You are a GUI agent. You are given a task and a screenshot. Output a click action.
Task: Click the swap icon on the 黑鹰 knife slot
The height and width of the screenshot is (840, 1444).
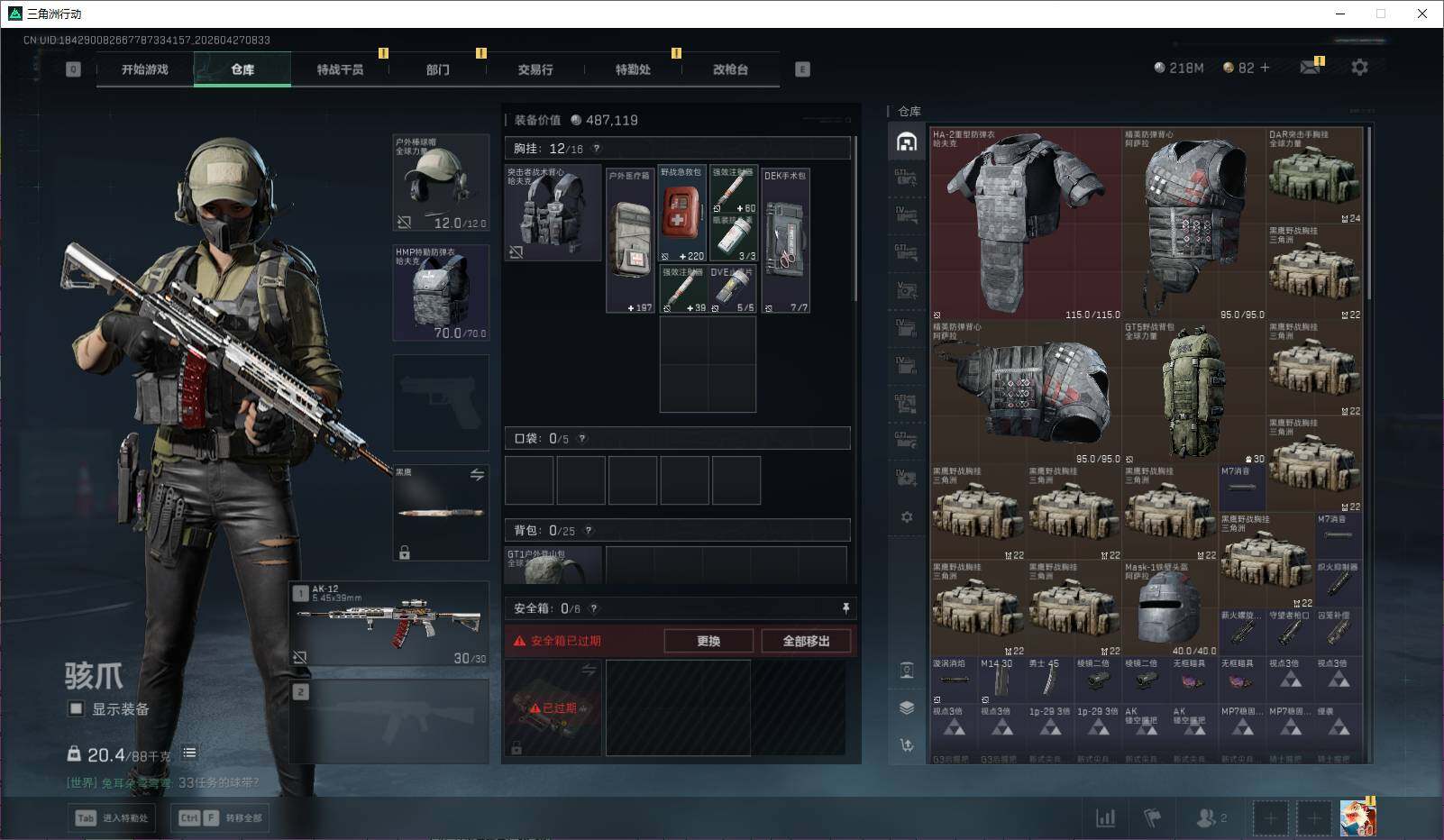[x=477, y=475]
